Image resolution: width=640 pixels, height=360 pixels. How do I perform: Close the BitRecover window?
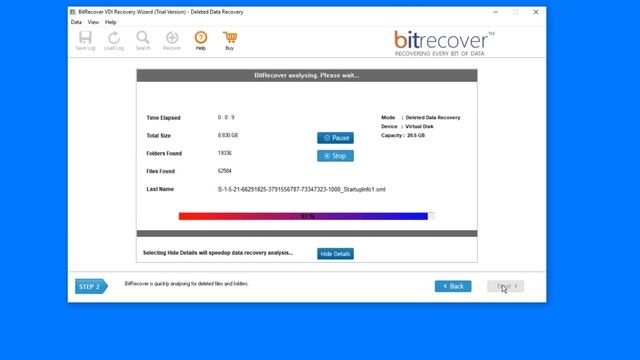click(x=536, y=12)
